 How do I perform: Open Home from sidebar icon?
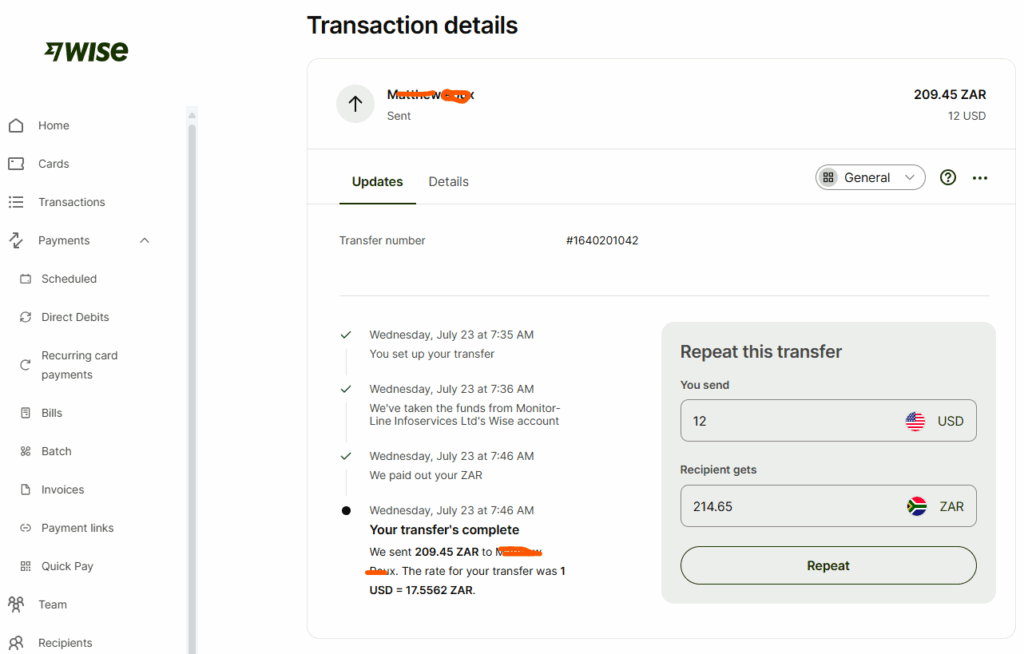(16, 125)
